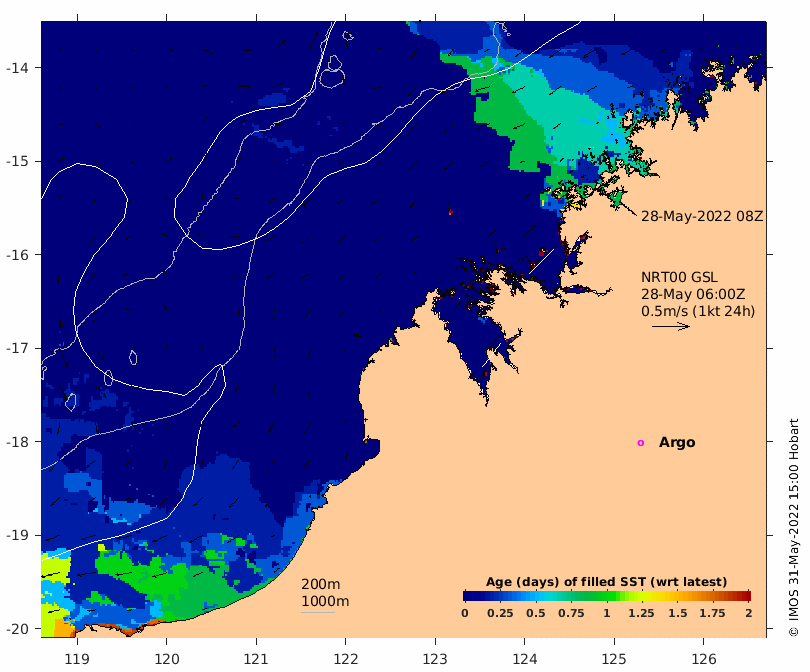Viewport: 810px width, 672px height.
Task: Click the longitude axis label '123'
Action: click(x=435, y=659)
